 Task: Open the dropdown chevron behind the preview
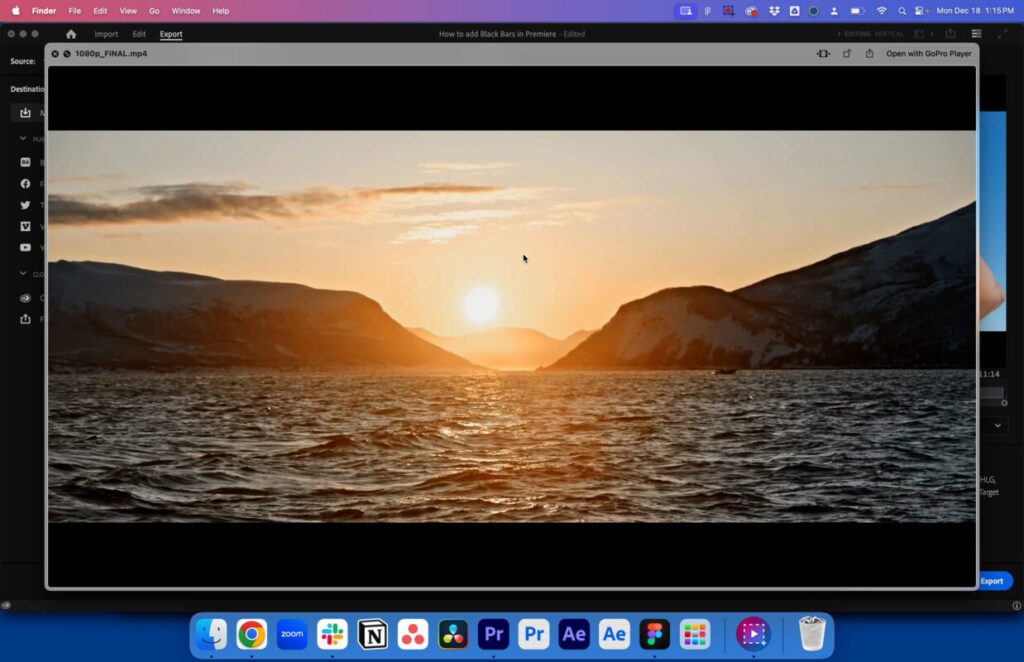pyautogui.click(x=997, y=425)
